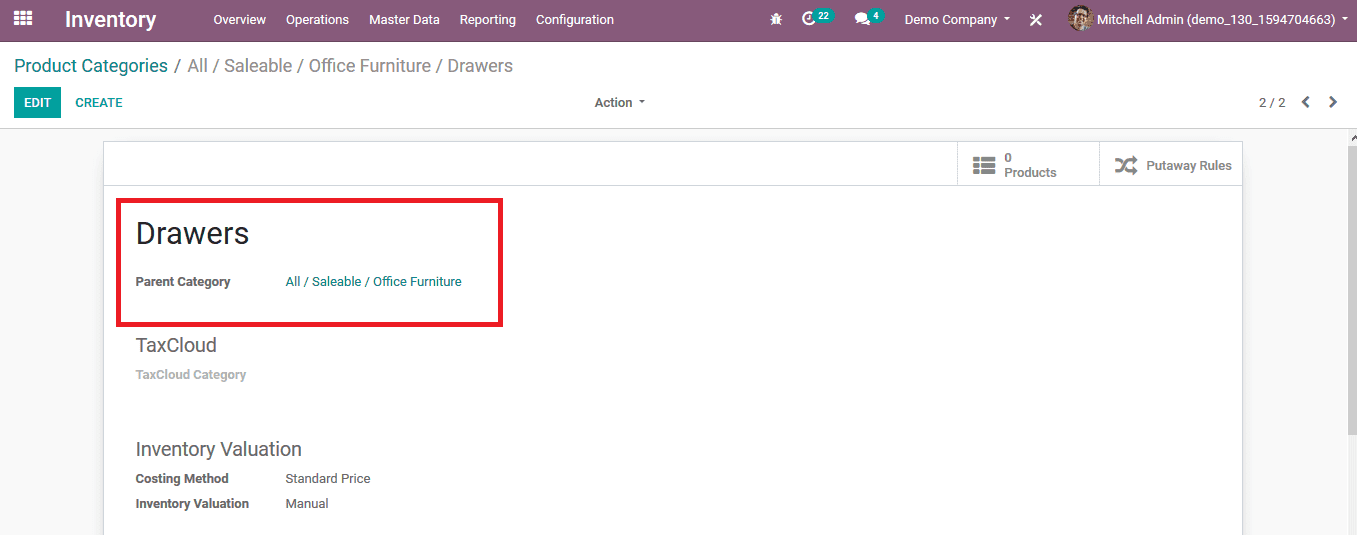Screen dimensions: 1357x535
Task: Click the TaxCloud Category label
Action: [191, 375]
